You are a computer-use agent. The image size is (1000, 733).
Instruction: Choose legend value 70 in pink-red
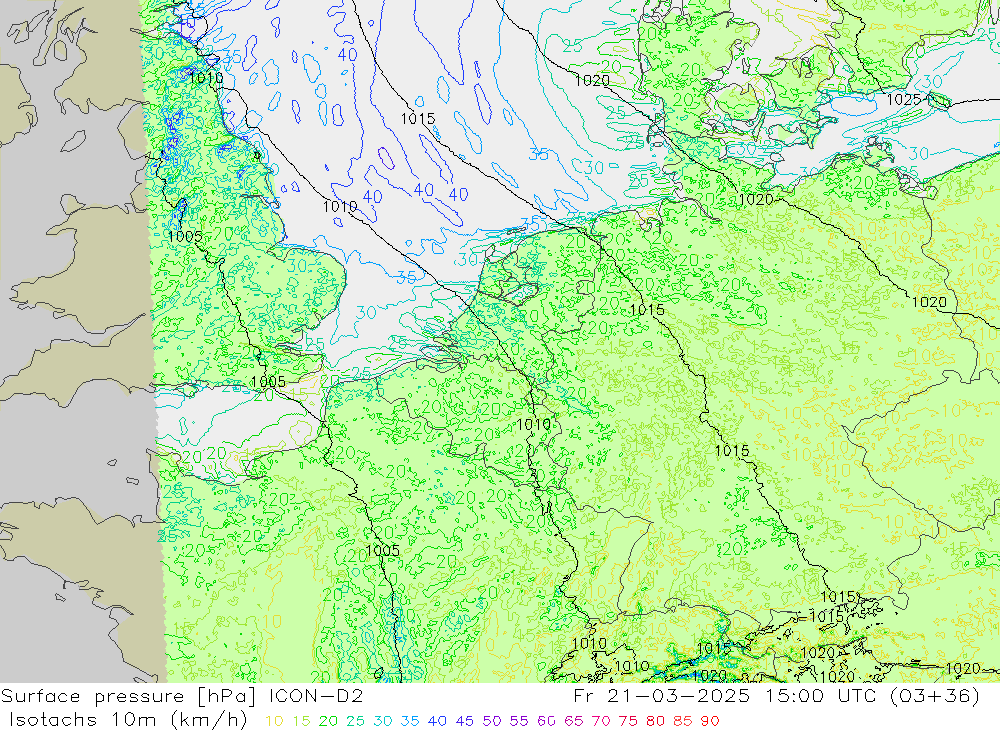pos(601,722)
